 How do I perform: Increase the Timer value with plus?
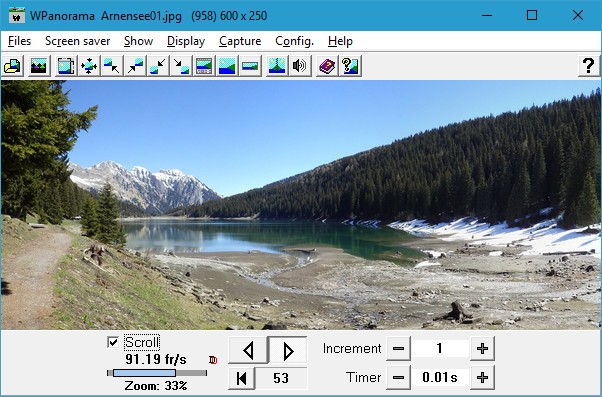point(482,377)
